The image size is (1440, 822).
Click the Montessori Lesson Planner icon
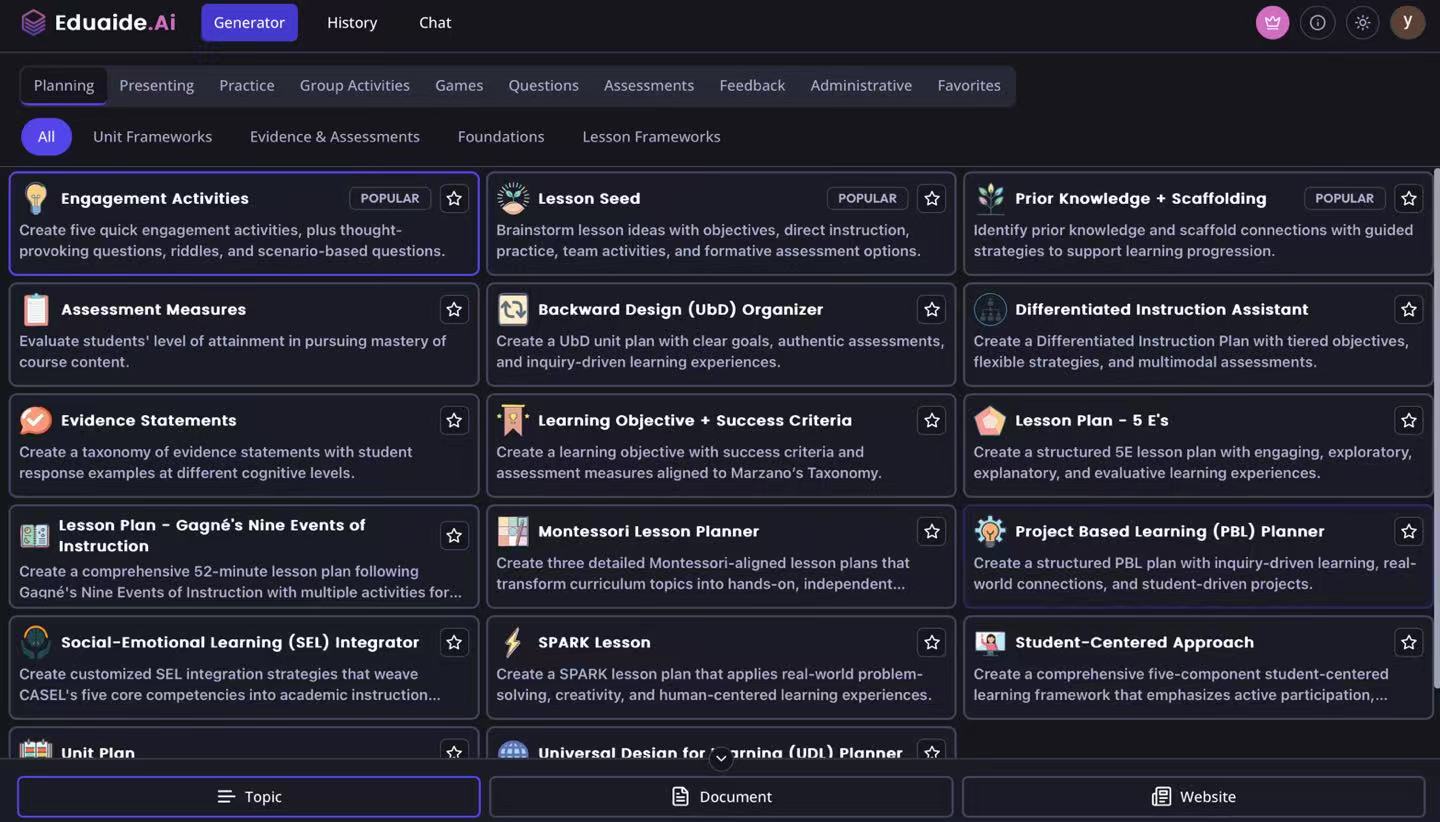pyautogui.click(x=513, y=531)
